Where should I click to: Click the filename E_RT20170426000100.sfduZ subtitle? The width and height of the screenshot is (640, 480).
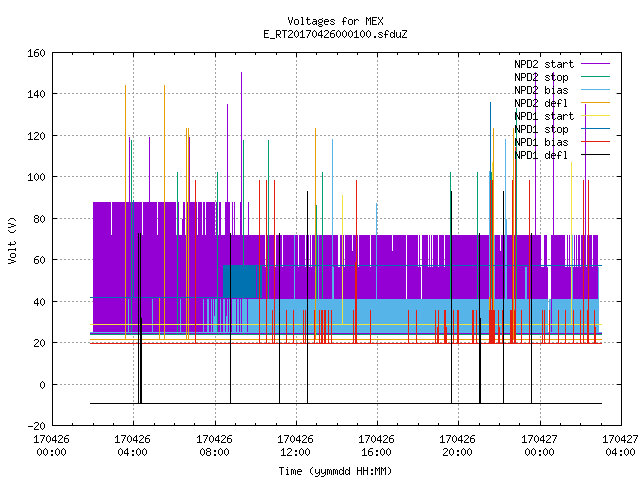[x=335, y=34]
